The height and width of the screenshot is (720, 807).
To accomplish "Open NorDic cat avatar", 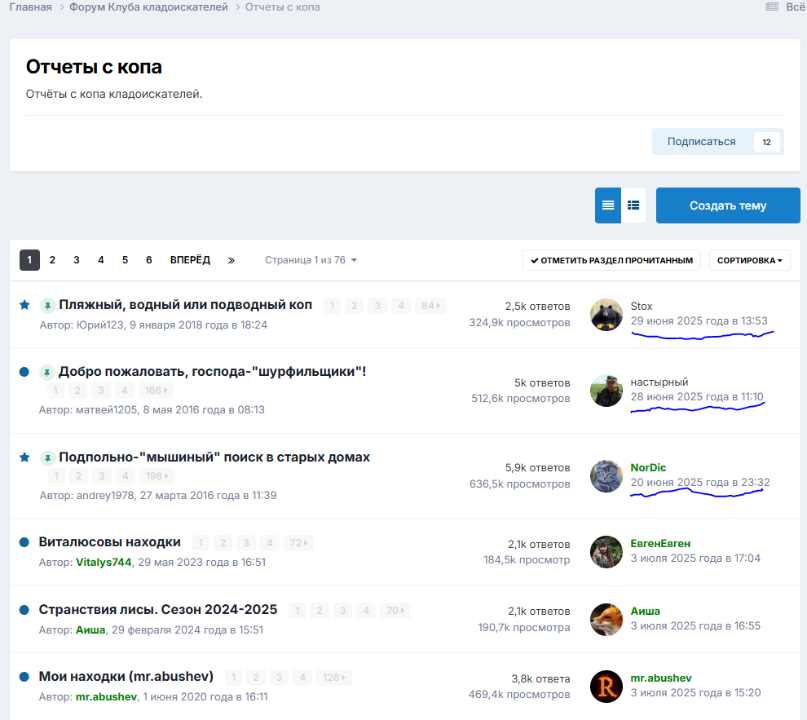I will [606, 476].
